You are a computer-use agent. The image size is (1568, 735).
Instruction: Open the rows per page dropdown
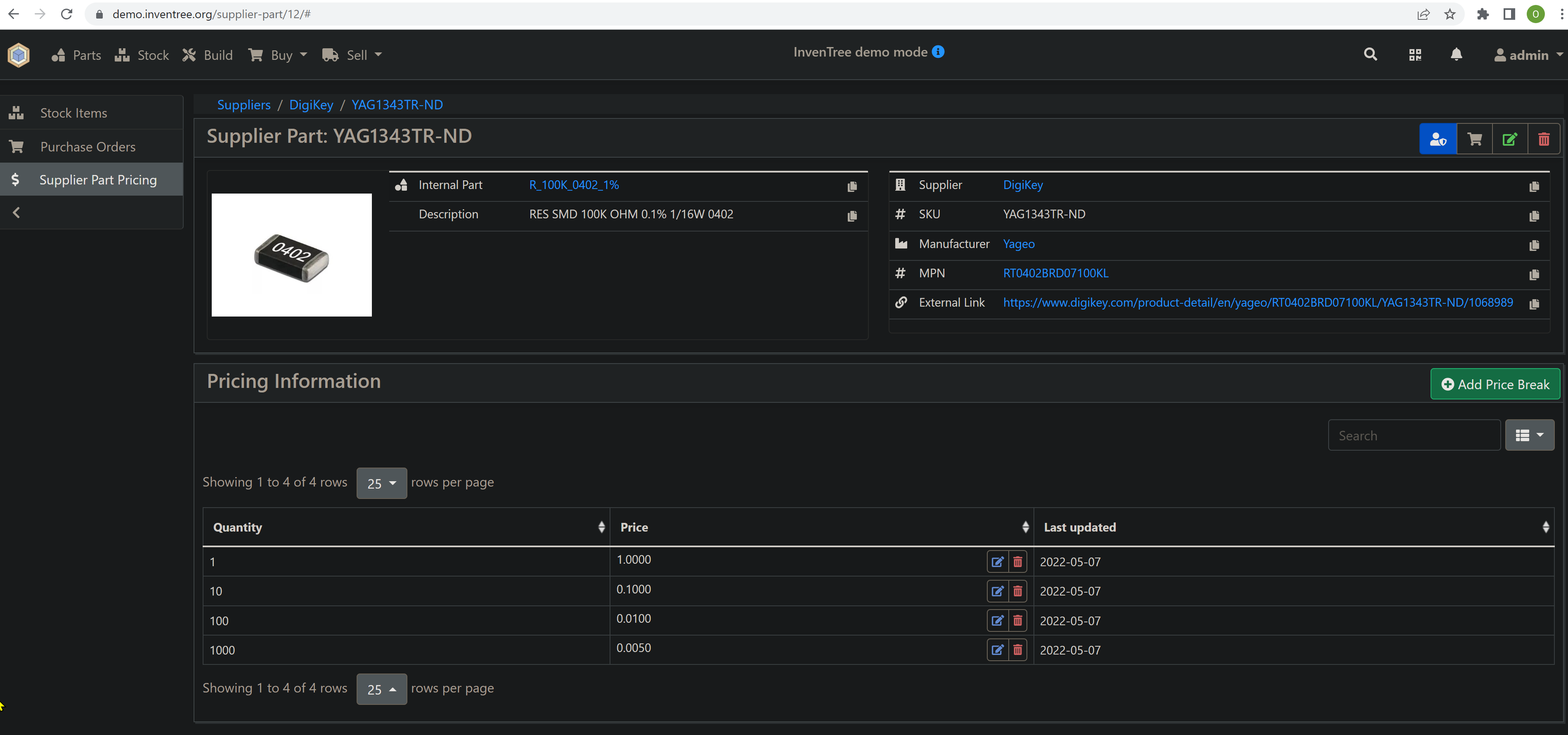coord(382,482)
